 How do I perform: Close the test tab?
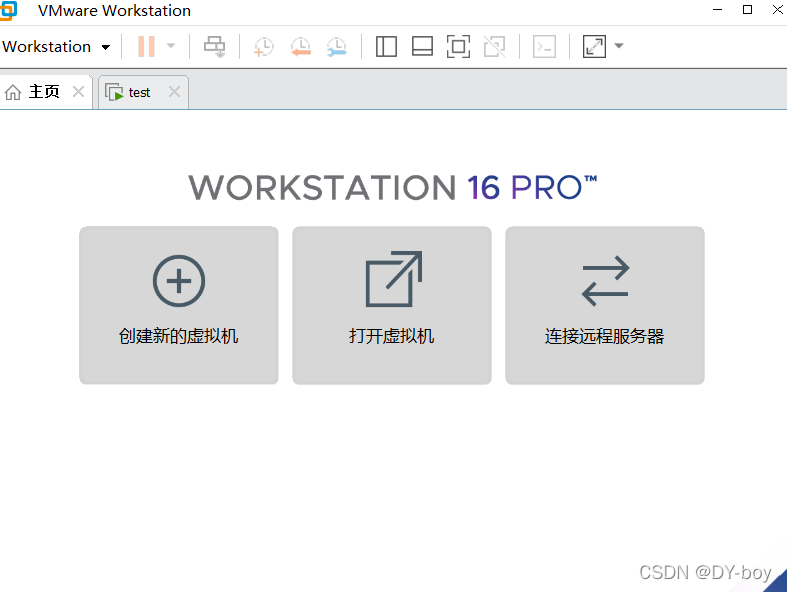[x=174, y=91]
